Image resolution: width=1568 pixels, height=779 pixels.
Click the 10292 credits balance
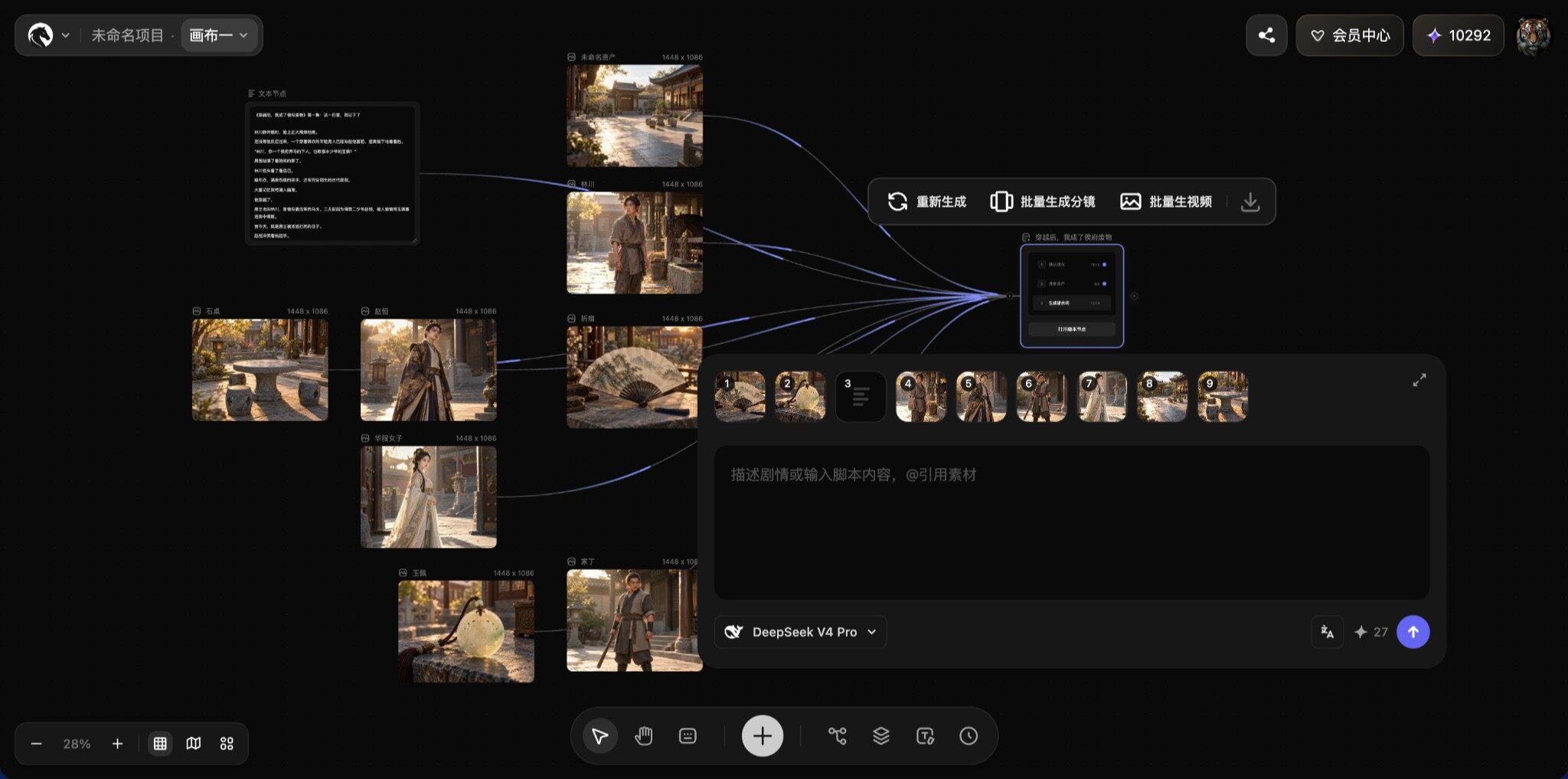tap(1459, 35)
